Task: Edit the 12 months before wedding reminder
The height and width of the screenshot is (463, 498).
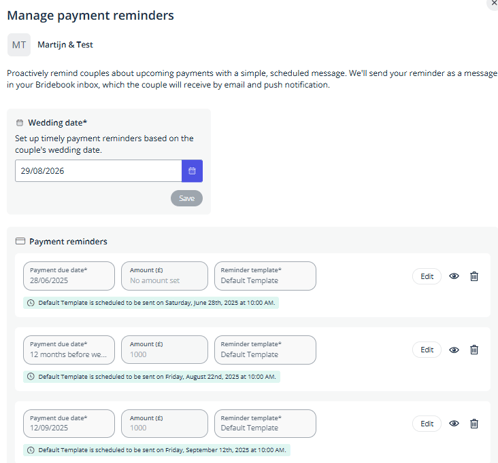Action: (427, 350)
